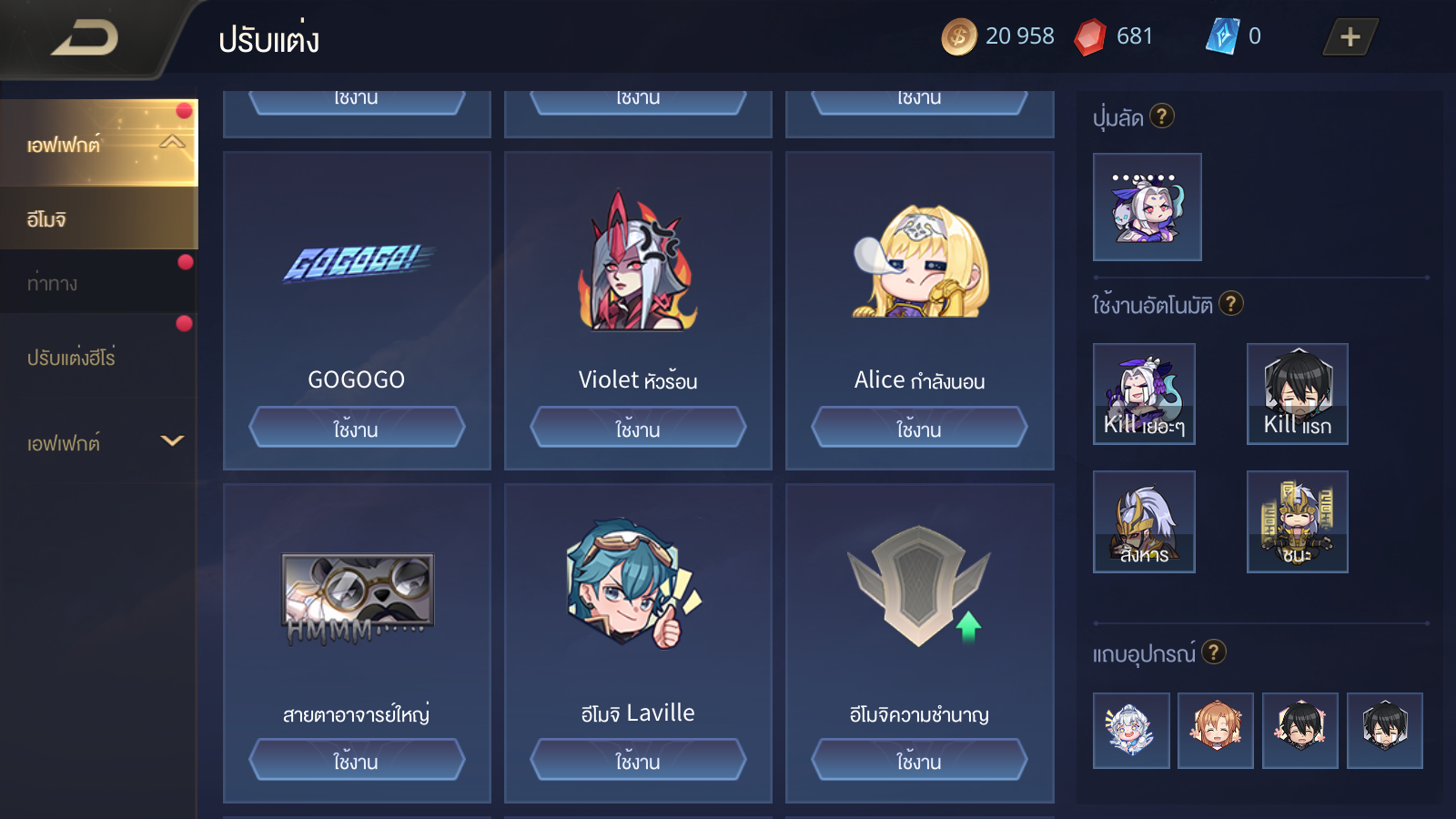The image size is (1456, 819).
Task: Click the back arrow icon
Action: [85, 38]
